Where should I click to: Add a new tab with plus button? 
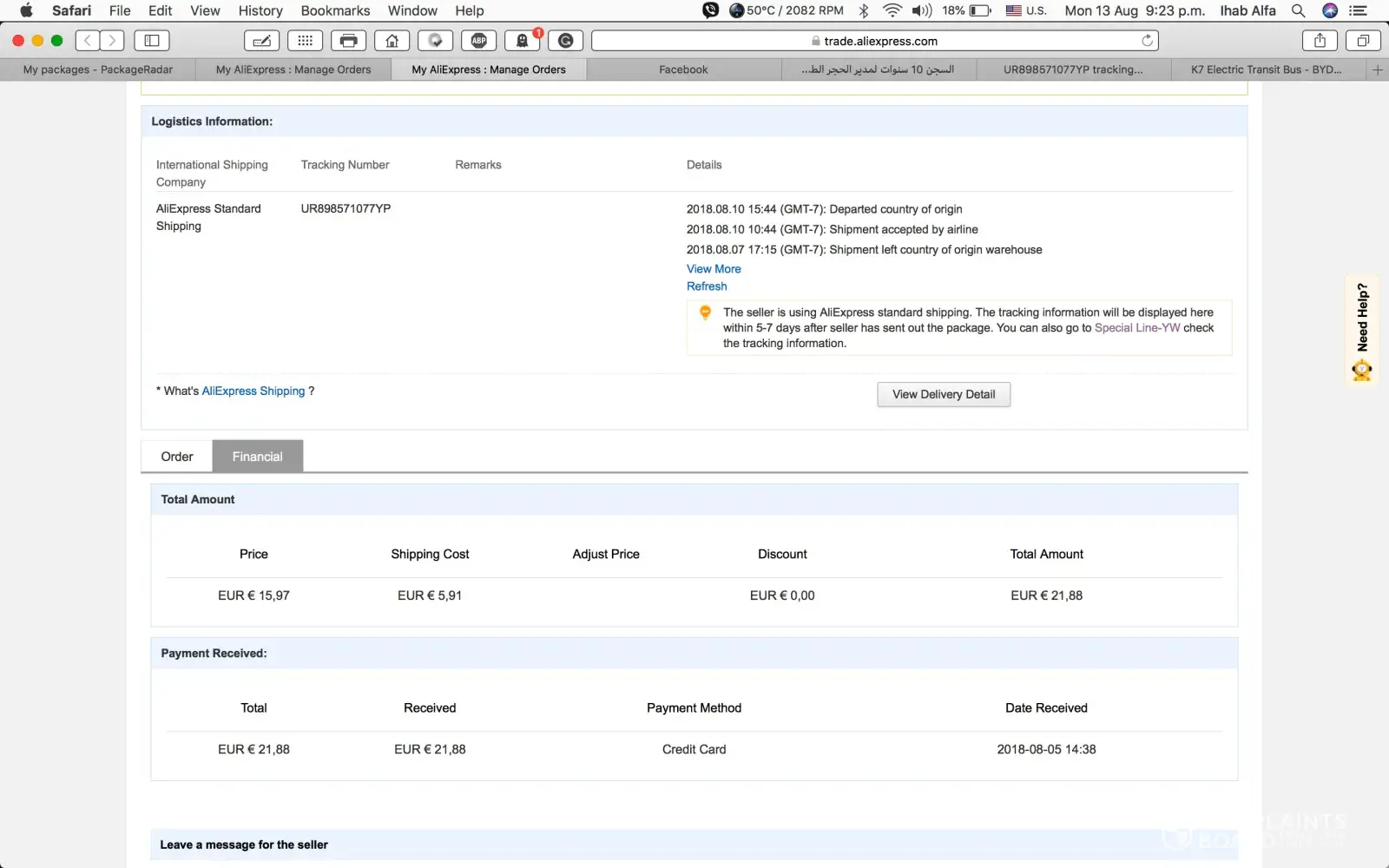point(1377,69)
